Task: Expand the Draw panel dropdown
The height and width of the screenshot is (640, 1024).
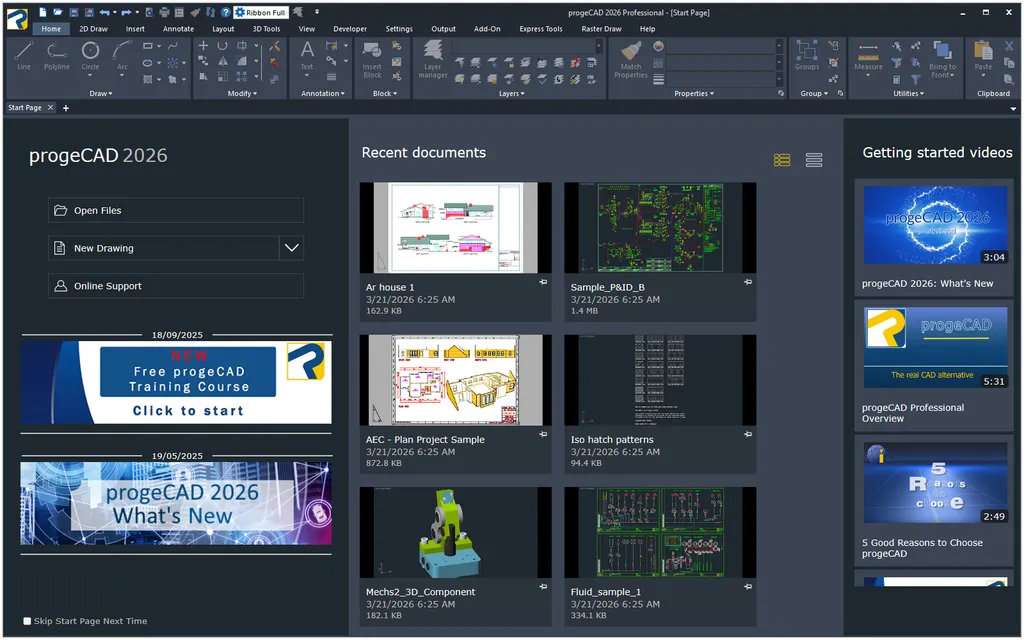Action: click(x=101, y=93)
